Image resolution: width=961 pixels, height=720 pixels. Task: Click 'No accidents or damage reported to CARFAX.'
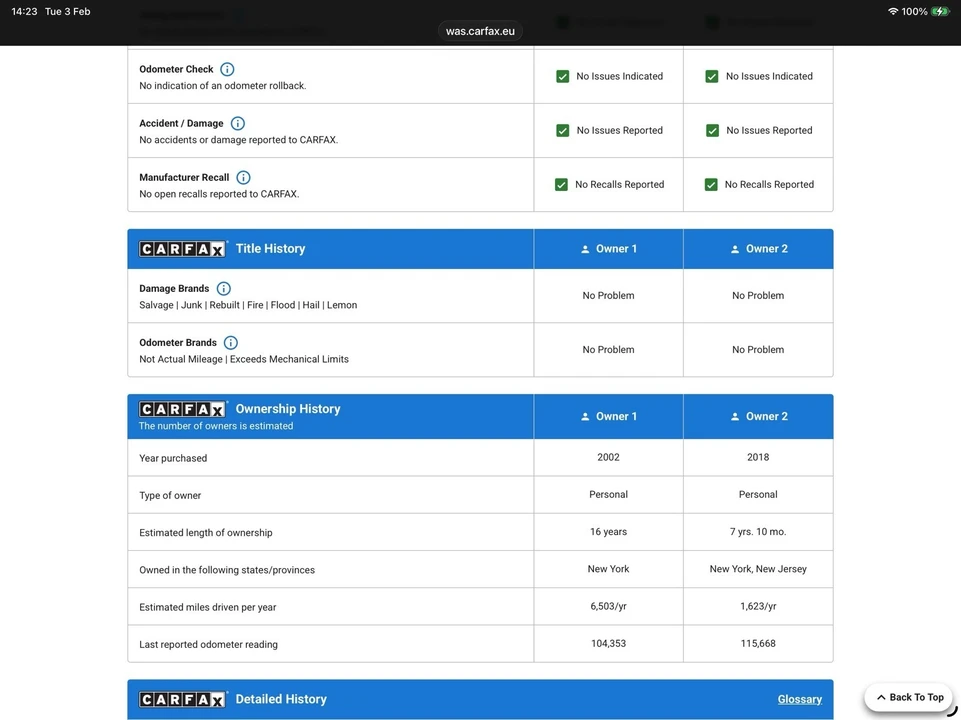point(238,140)
